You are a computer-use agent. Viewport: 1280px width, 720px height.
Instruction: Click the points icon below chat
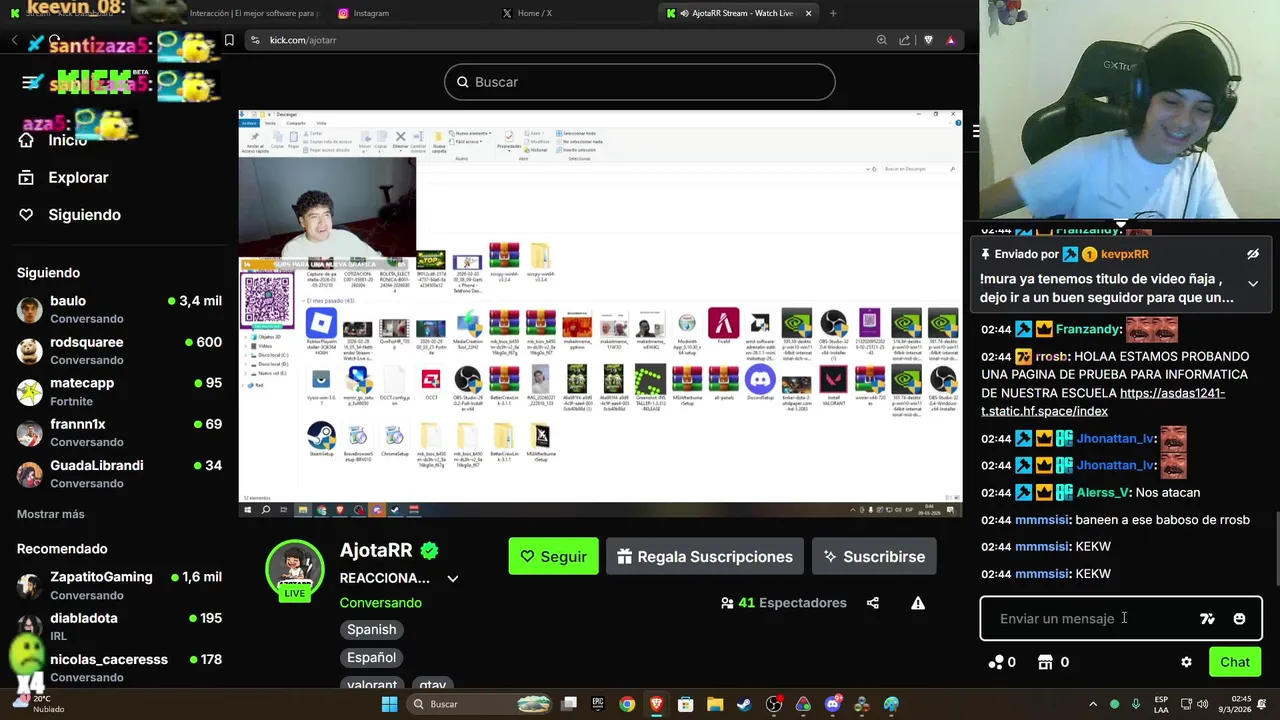(x=995, y=662)
